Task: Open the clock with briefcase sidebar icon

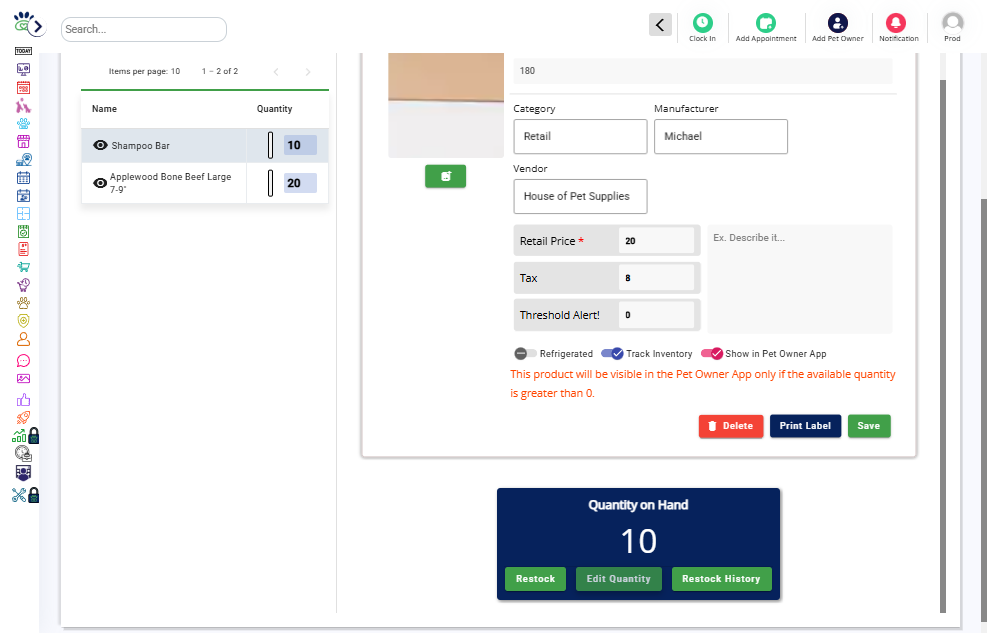Action: pos(23,453)
